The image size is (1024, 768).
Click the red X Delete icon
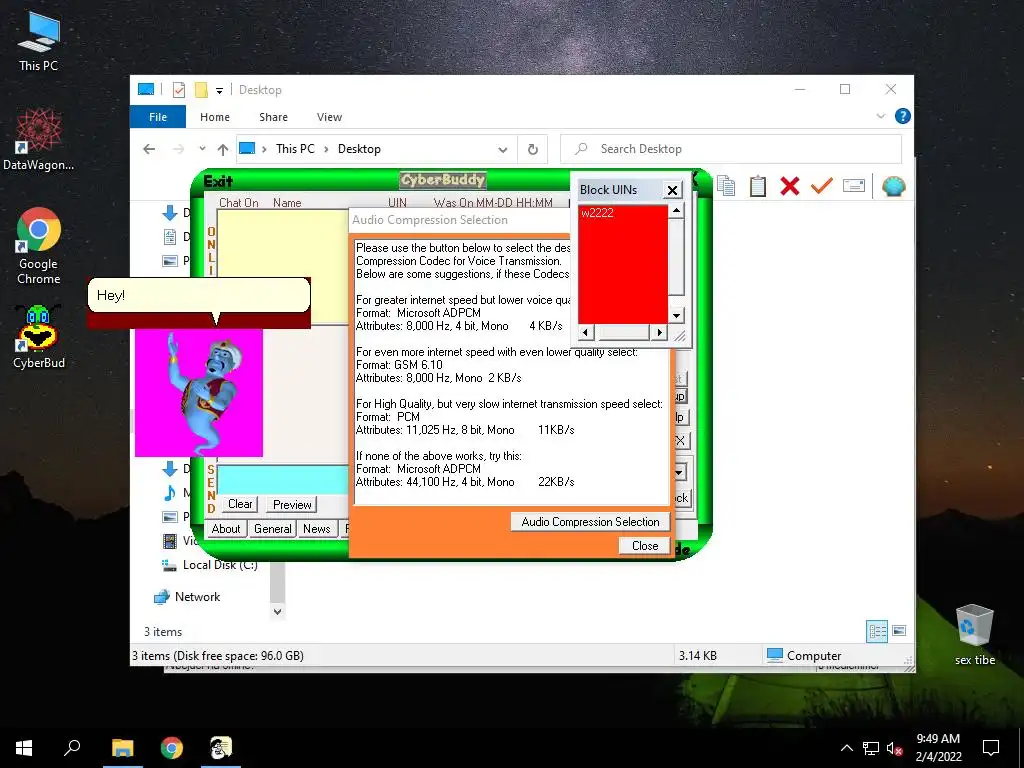(790, 186)
